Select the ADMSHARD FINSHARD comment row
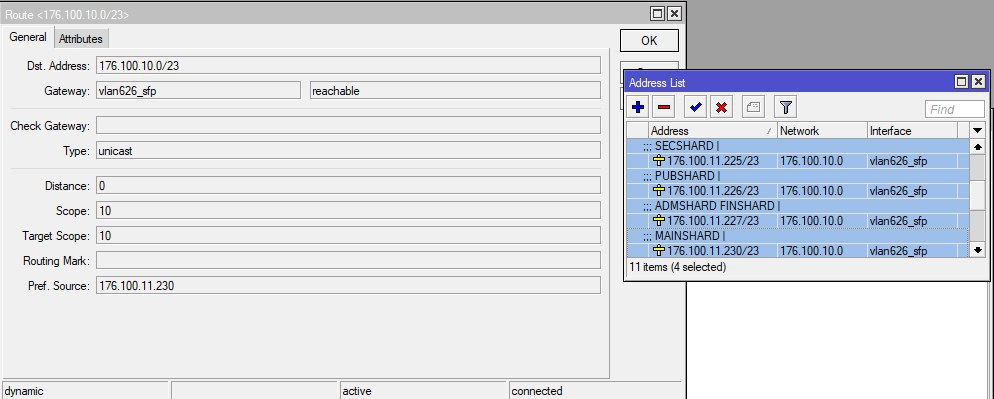The height and width of the screenshot is (399, 994). pyautogui.click(x=797, y=206)
